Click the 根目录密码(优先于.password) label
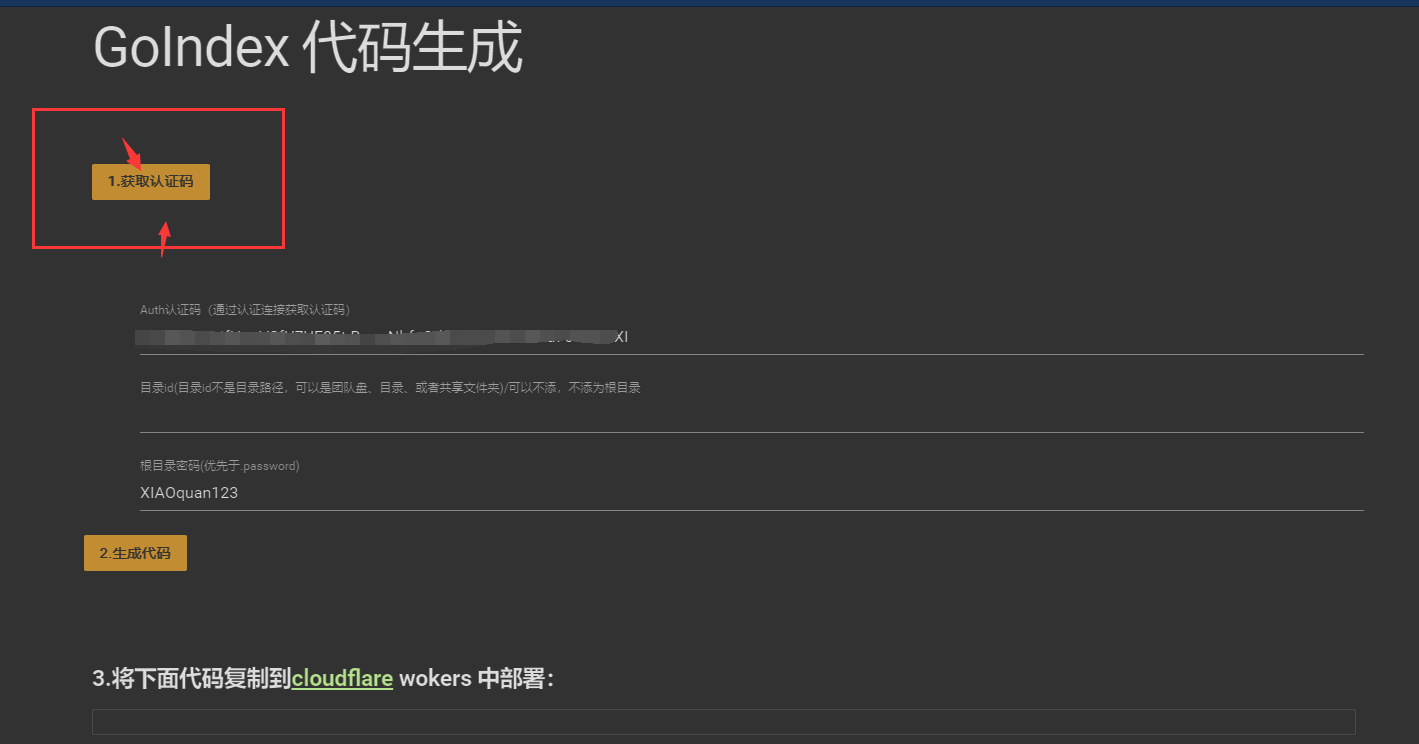 coord(220,466)
